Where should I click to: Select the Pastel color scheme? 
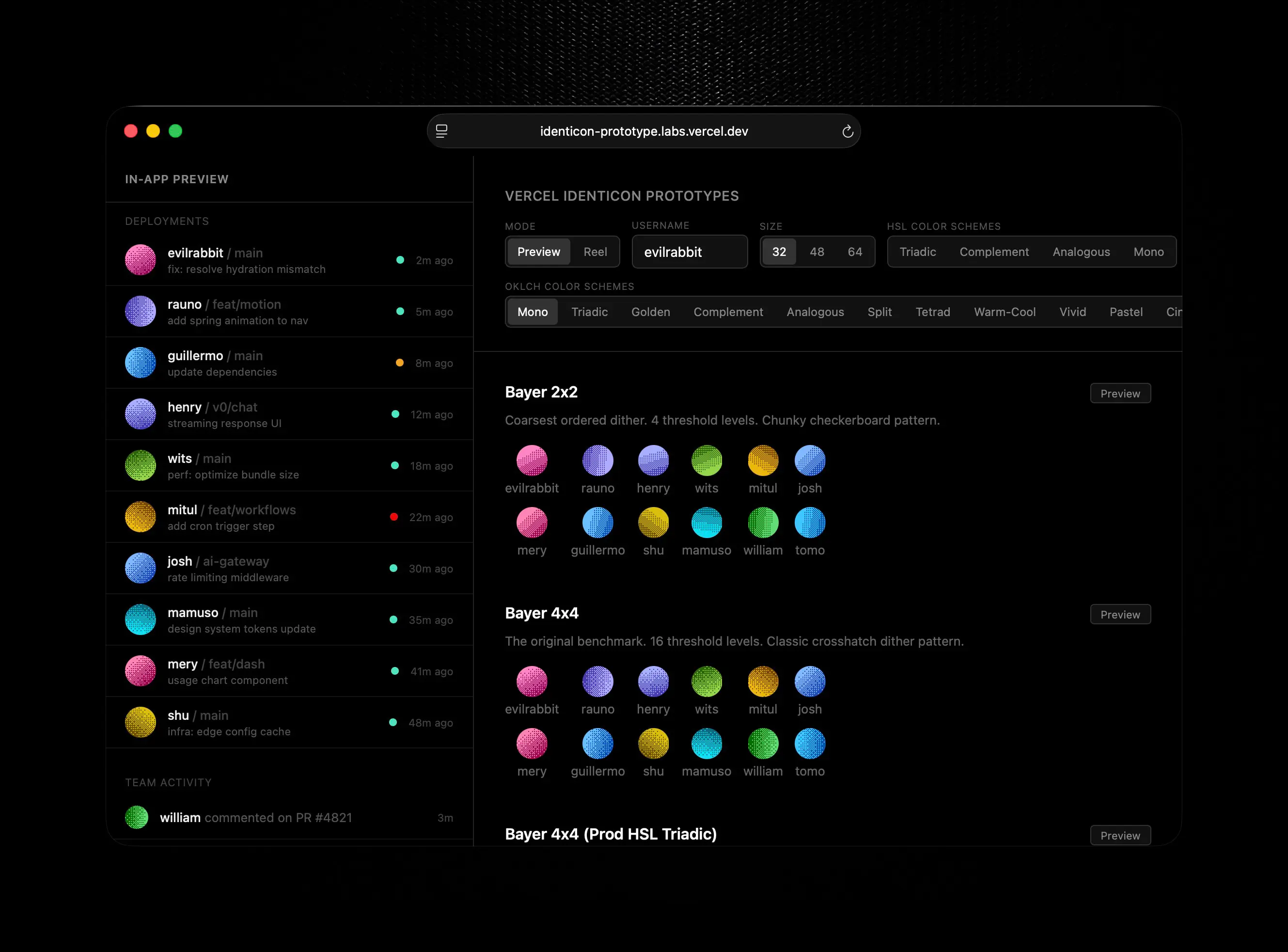1126,312
